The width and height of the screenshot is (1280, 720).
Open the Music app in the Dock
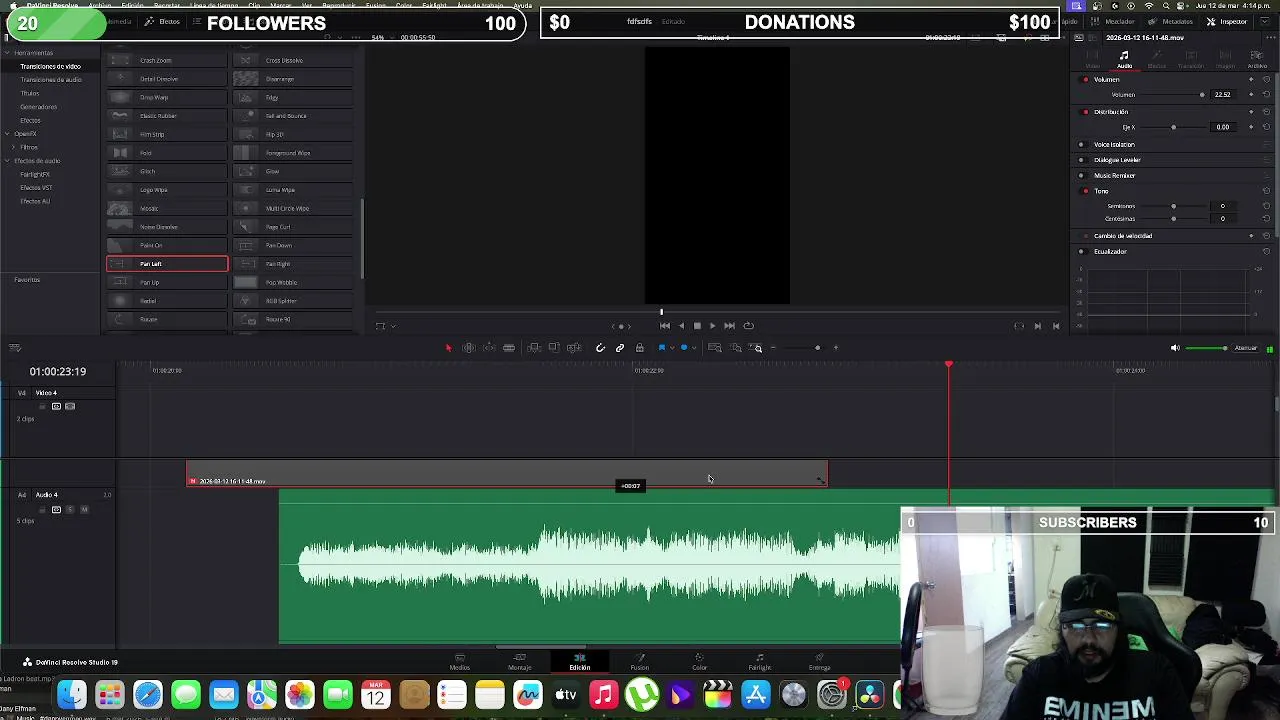click(x=604, y=694)
